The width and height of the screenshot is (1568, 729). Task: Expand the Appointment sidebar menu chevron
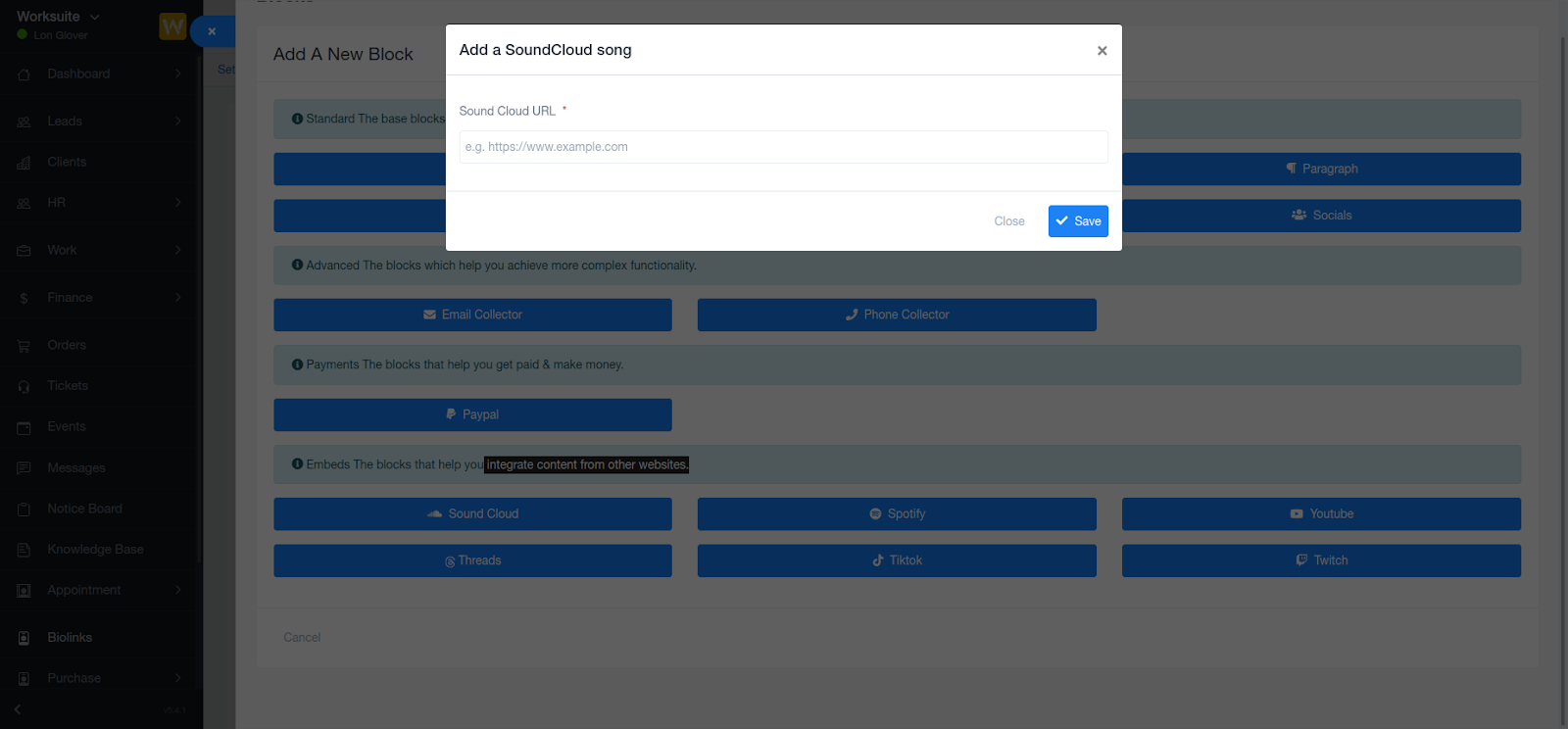tap(177, 590)
